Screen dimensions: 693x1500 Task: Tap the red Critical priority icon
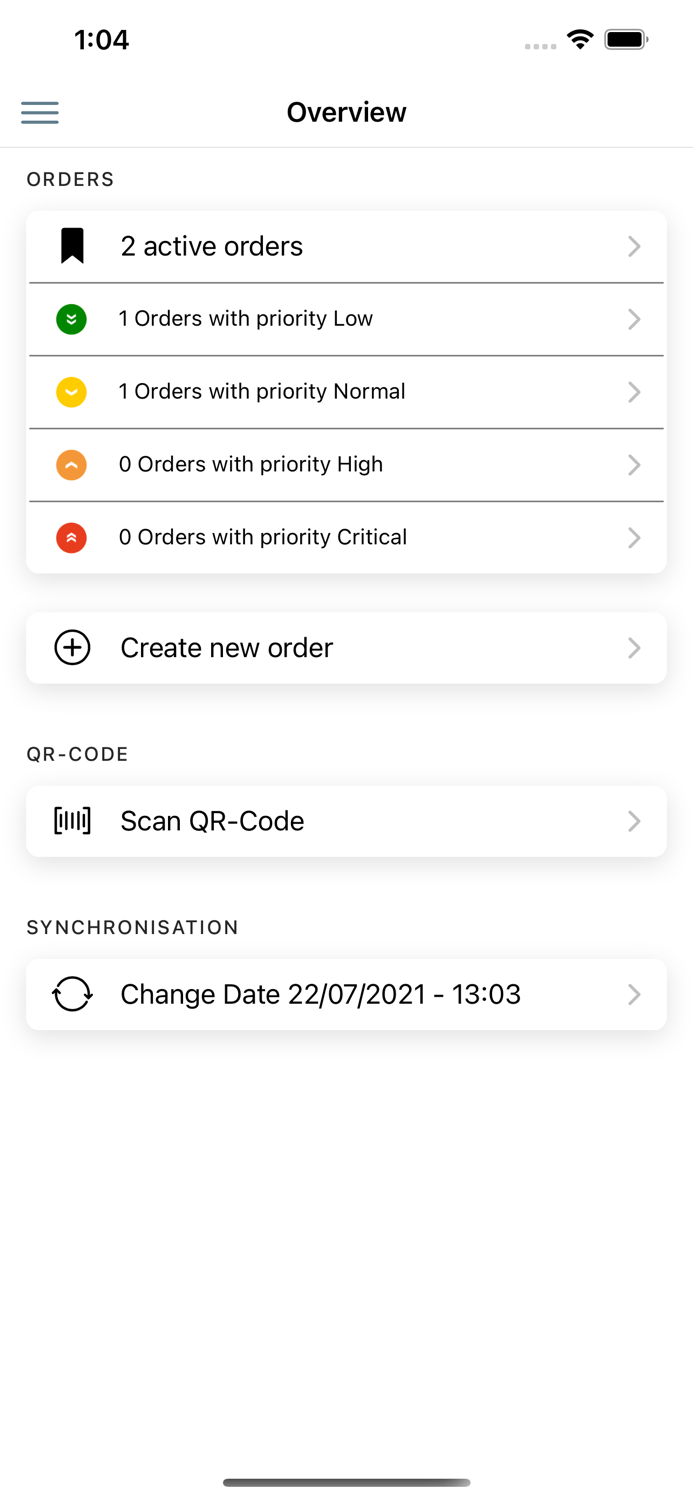point(71,538)
